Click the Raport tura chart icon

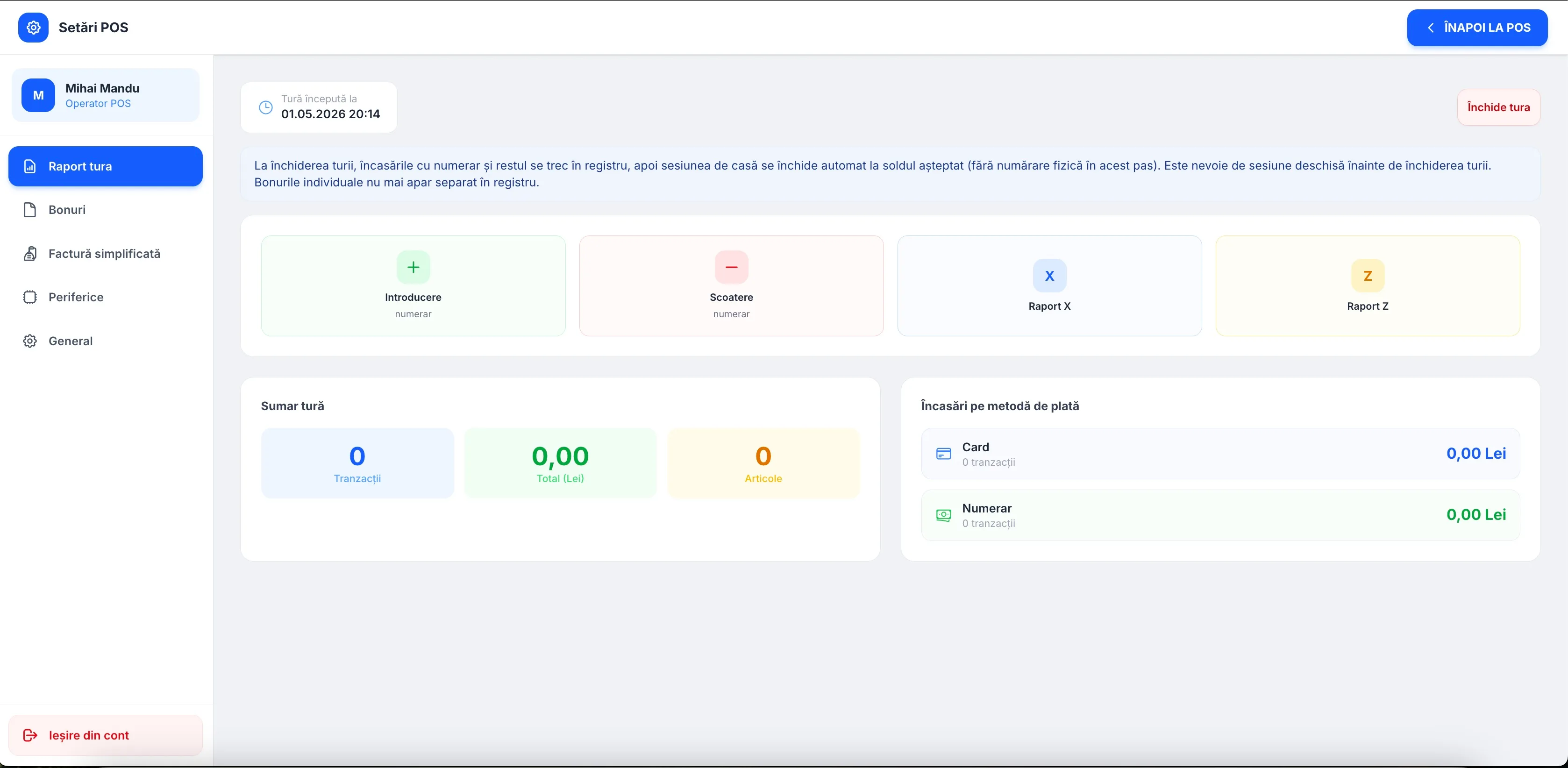[30, 166]
